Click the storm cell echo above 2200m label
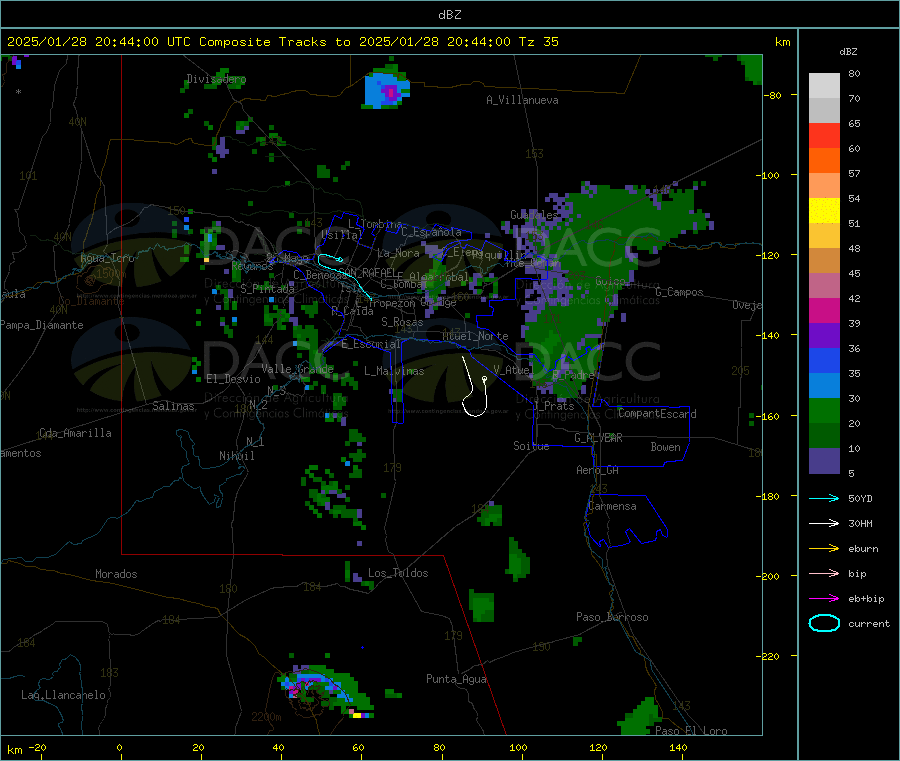The width and height of the screenshot is (900, 761). tap(325, 691)
